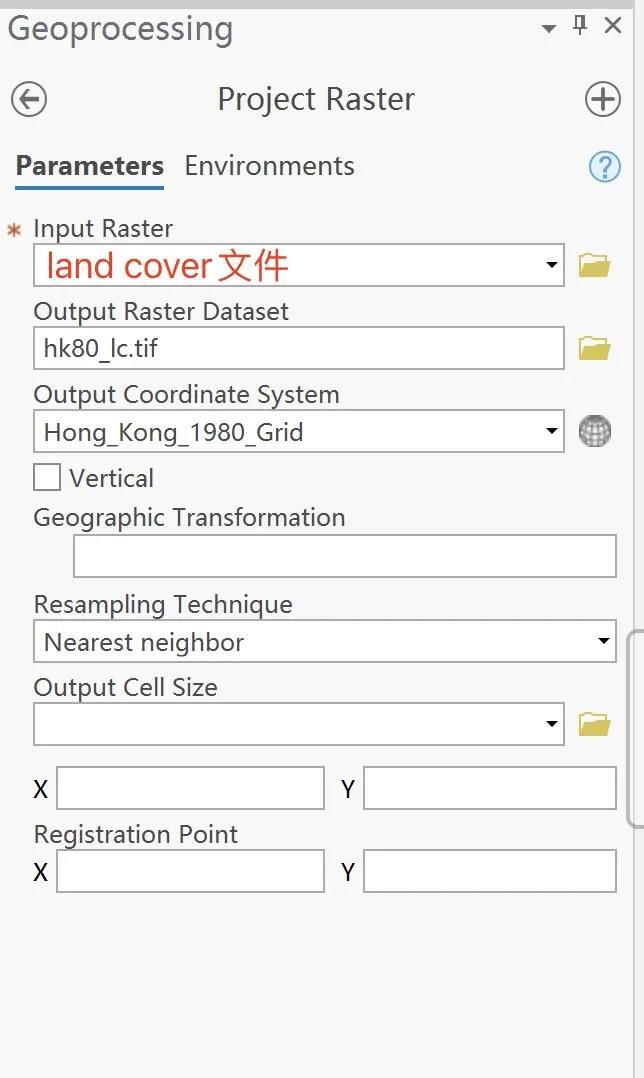Expand the Input Raster dropdown
Viewport: 644px width, 1078px height.
coord(551,266)
